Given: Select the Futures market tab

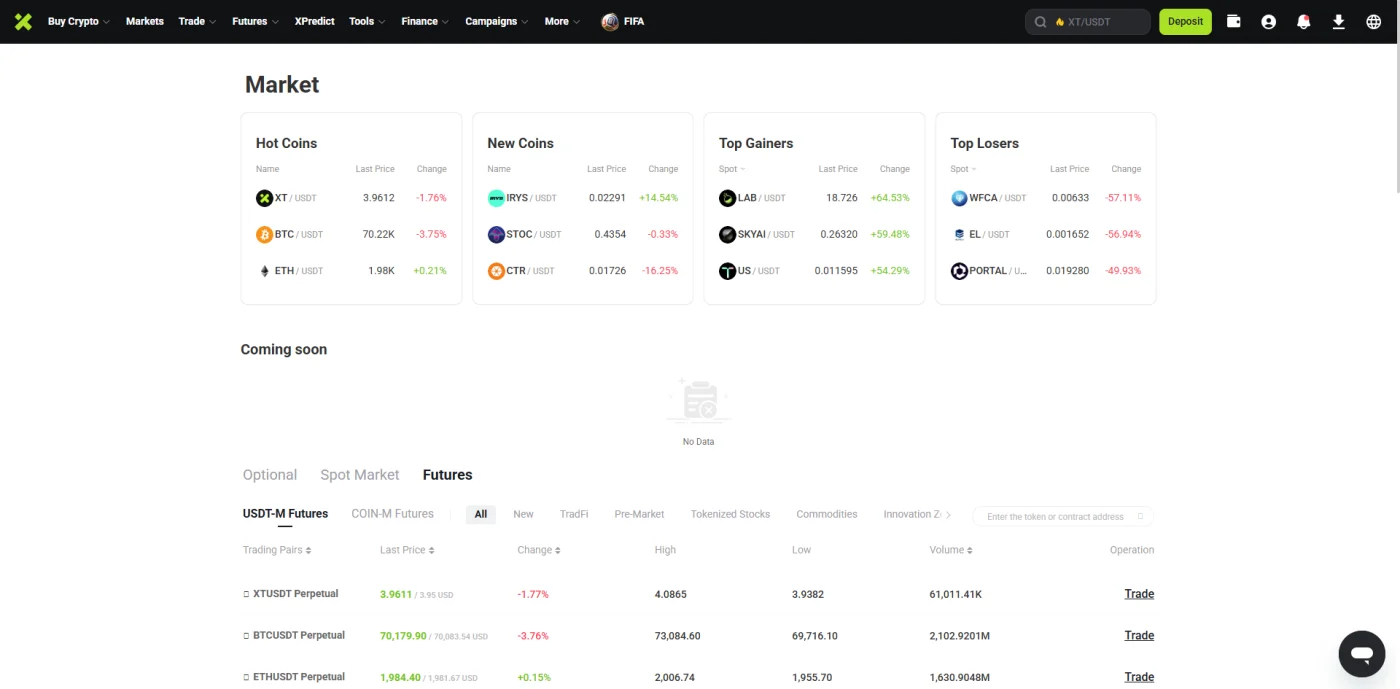Looking at the screenshot, I should pos(448,475).
